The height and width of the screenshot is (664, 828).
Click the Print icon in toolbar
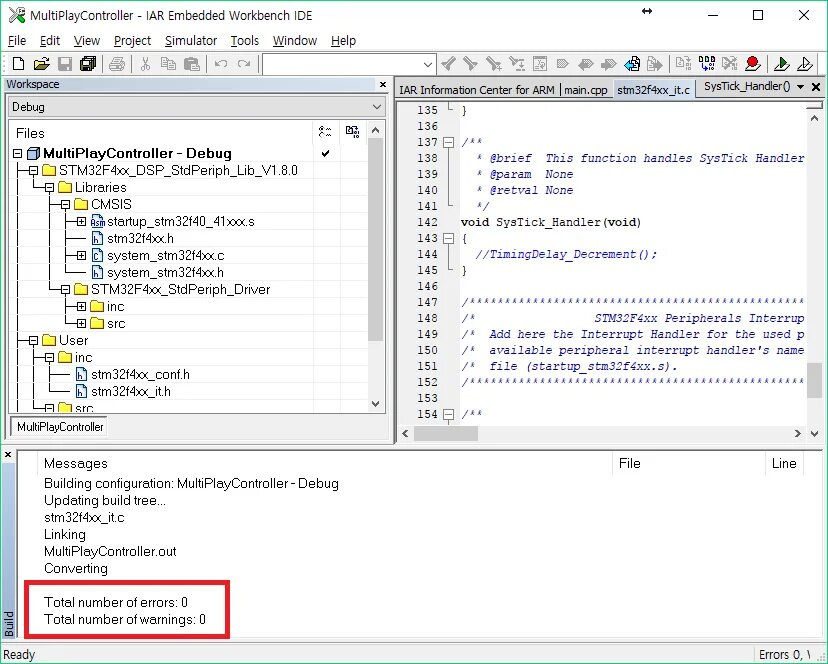(x=117, y=64)
